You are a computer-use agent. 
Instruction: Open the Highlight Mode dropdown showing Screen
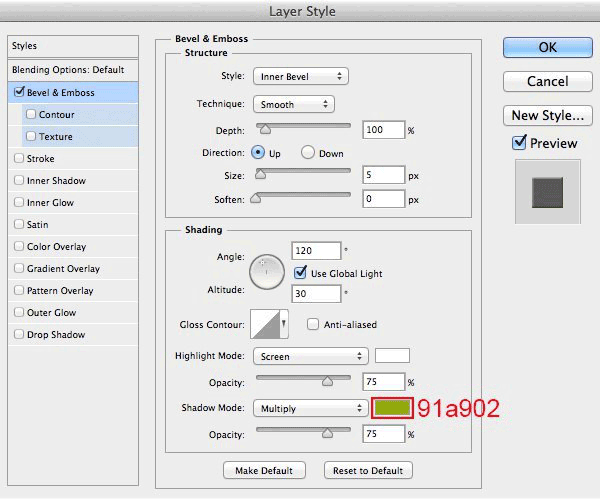coord(311,356)
